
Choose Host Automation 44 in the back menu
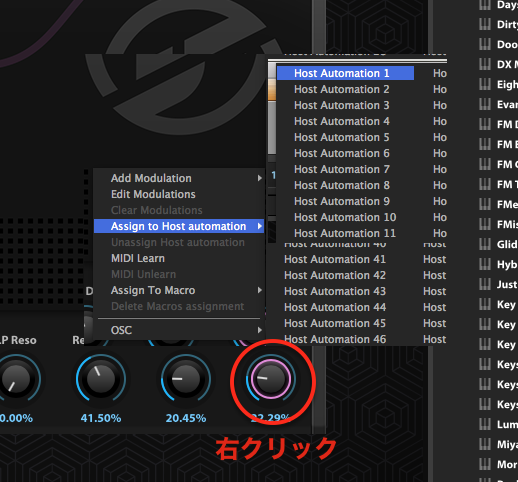pyautogui.click(x=335, y=307)
